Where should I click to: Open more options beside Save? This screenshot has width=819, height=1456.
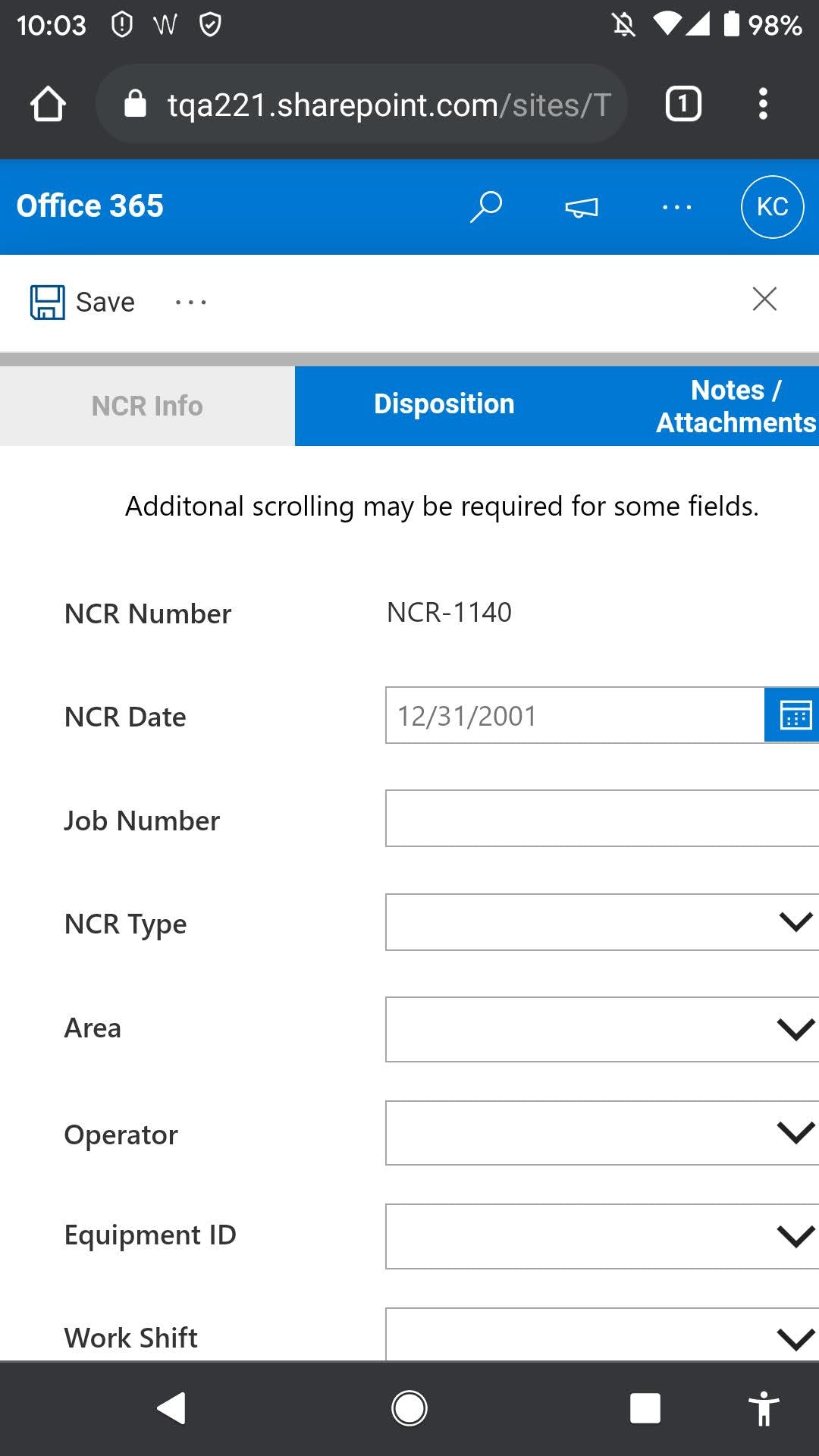(x=190, y=302)
